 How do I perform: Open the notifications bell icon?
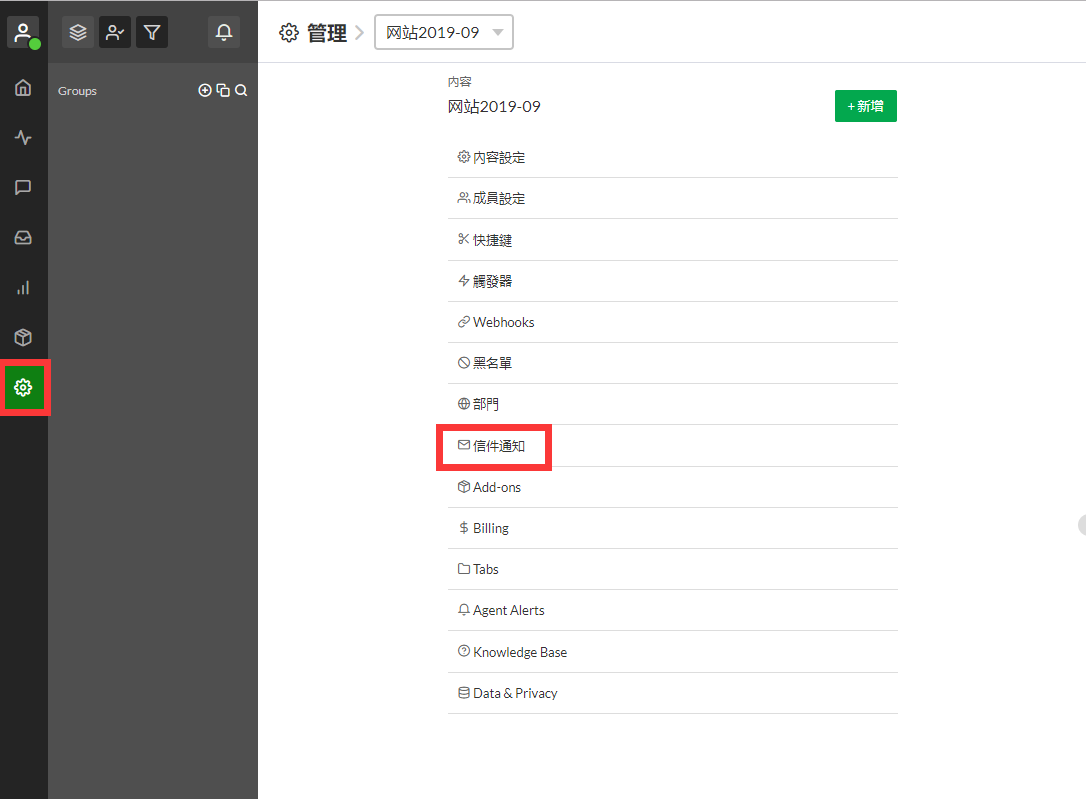tap(224, 32)
